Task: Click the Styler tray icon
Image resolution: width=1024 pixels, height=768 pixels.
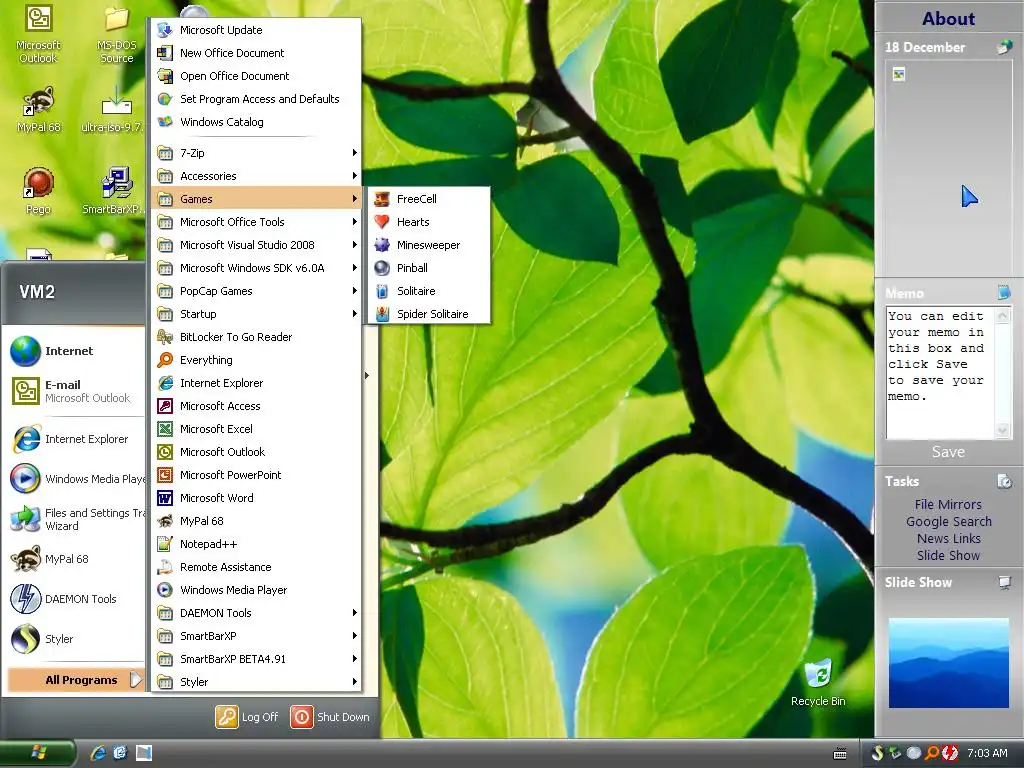Action: coord(877,753)
